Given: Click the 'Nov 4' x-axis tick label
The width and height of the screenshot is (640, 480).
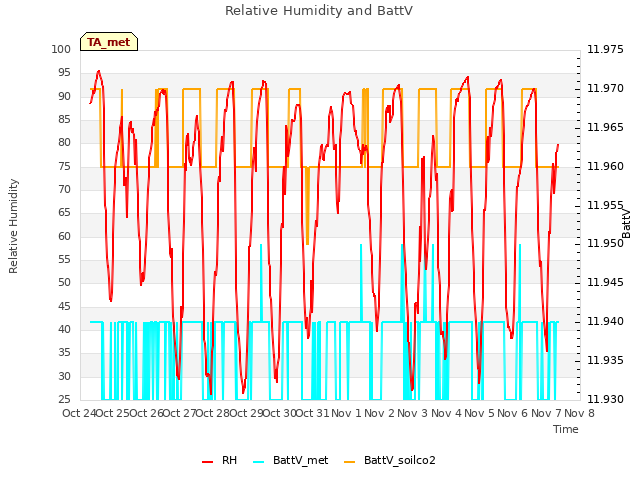Looking at the screenshot, I should click(x=446, y=413).
